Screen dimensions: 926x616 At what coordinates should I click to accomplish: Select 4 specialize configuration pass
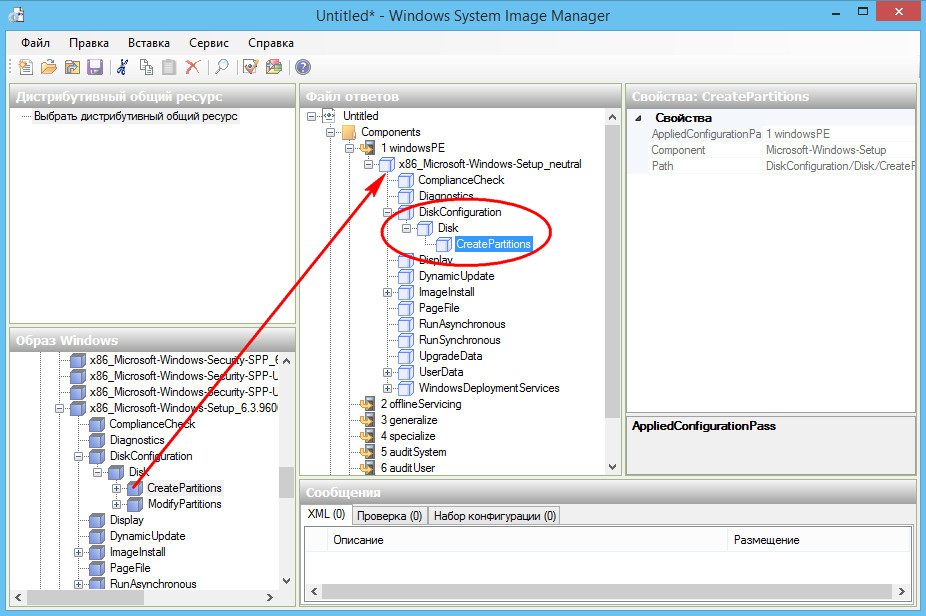coord(408,436)
